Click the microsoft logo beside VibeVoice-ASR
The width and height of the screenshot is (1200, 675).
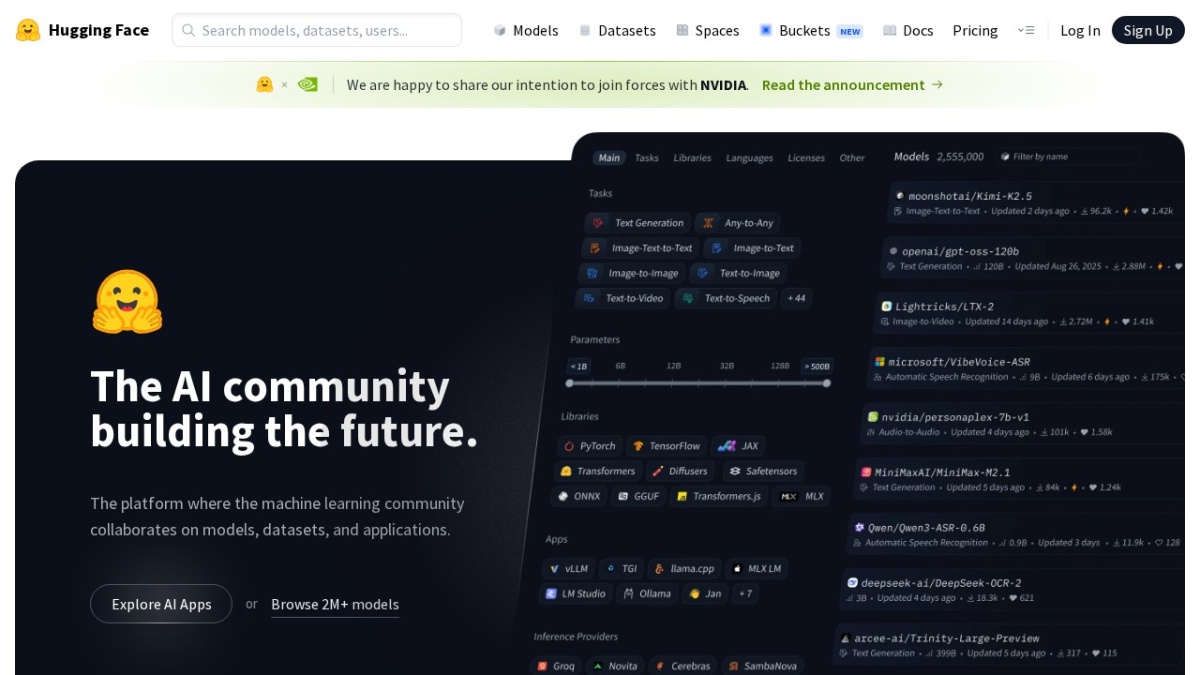(x=880, y=362)
